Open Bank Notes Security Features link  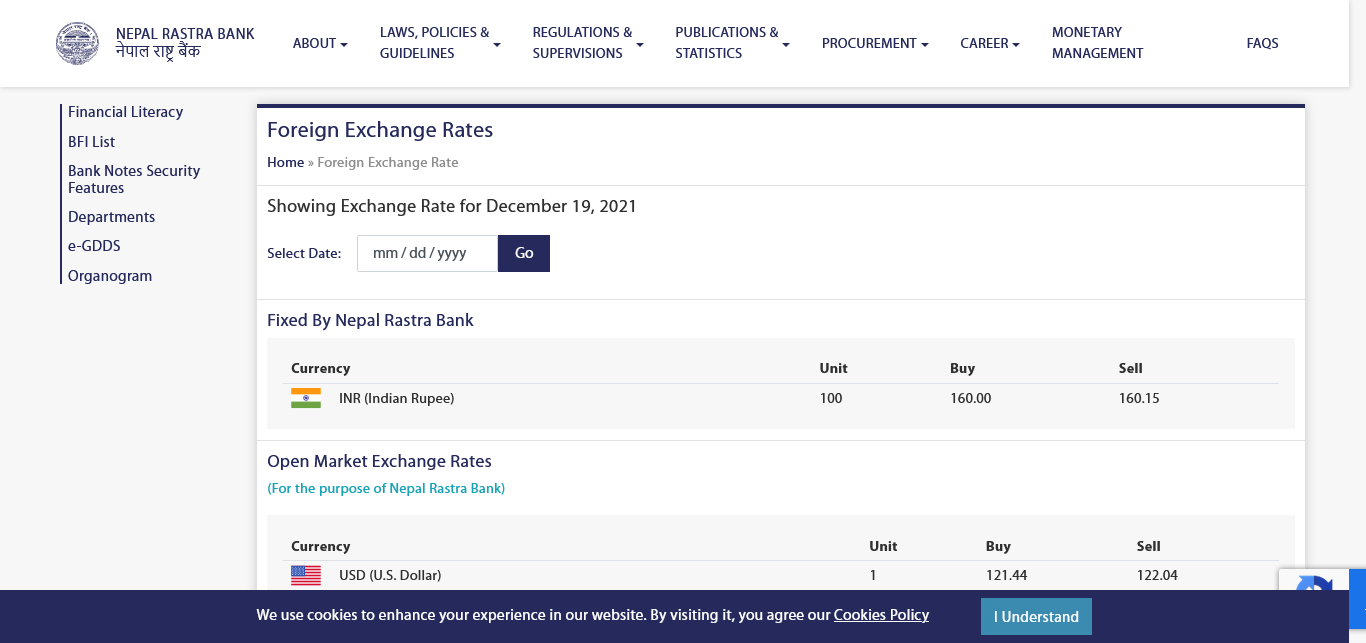134,179
